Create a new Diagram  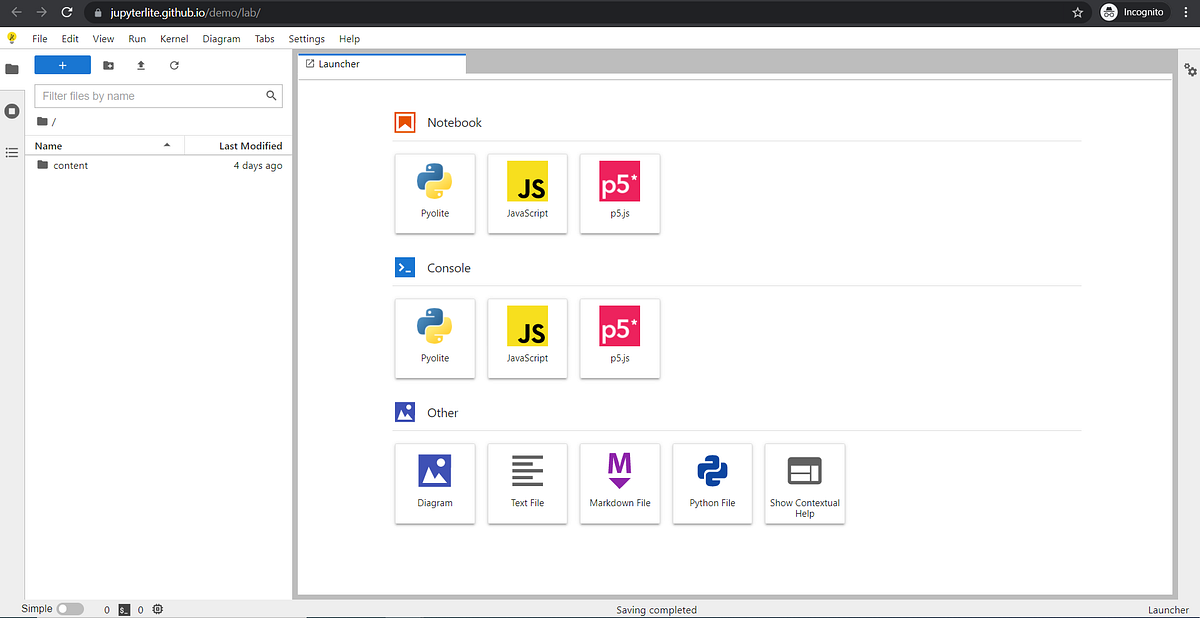(x=434, y=483)
